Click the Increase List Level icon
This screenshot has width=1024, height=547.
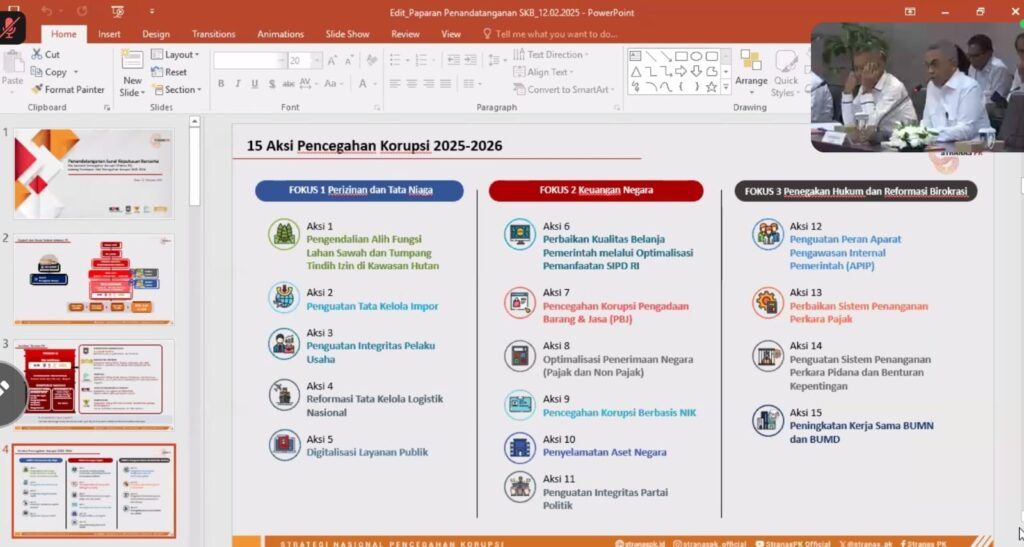(x=470, y=60)
